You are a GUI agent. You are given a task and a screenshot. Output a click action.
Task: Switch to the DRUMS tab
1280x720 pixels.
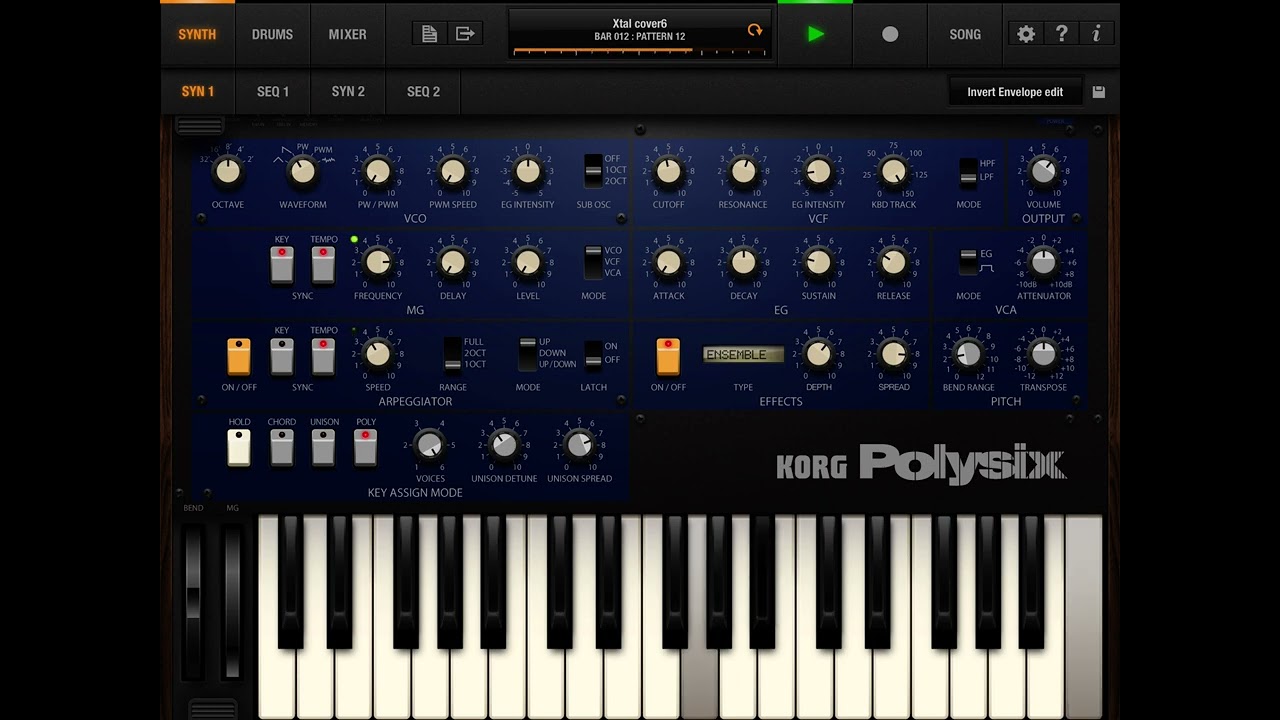272,34
